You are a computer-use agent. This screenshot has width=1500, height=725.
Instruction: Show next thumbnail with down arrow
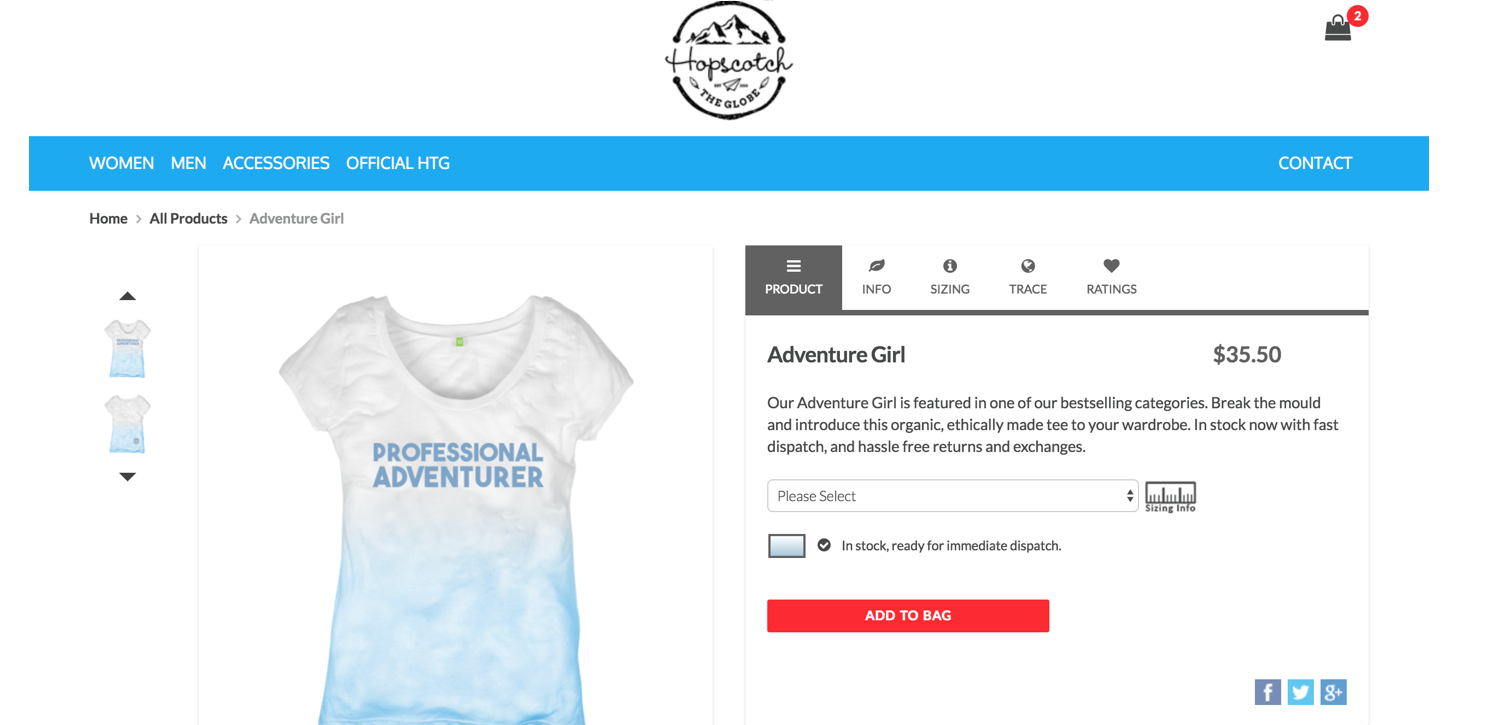127,477
